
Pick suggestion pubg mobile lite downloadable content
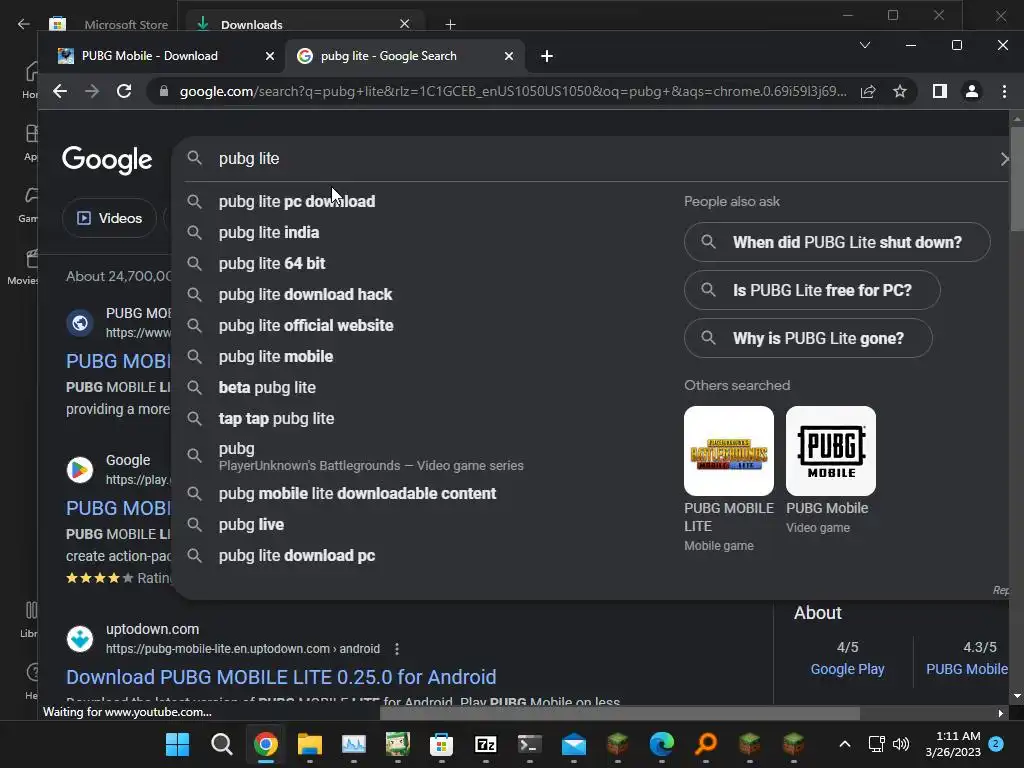pos(357,494)
